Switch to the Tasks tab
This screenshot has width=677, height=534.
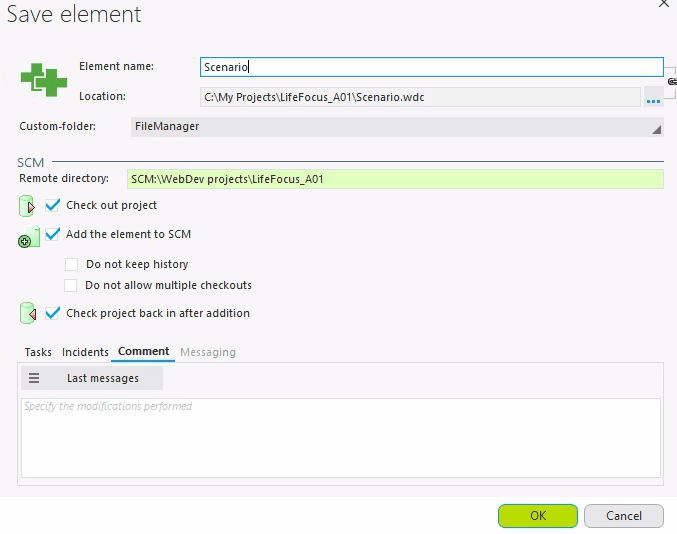[38, 352]
